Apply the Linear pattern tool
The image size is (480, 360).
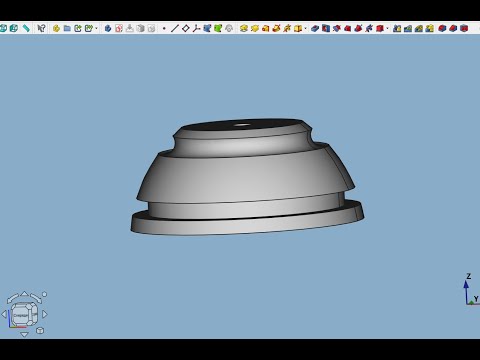point(408,28)
